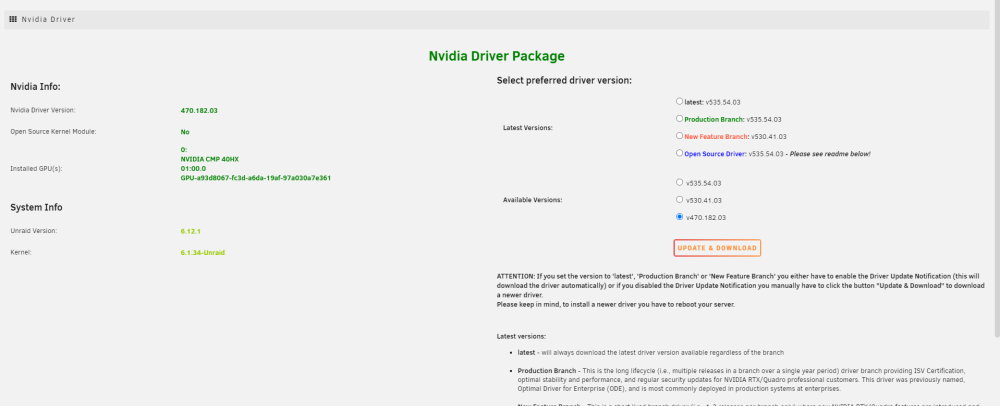Choose available version v530.41.03 radio
This screenshot has width=1000, height=406.
(679, 199)
